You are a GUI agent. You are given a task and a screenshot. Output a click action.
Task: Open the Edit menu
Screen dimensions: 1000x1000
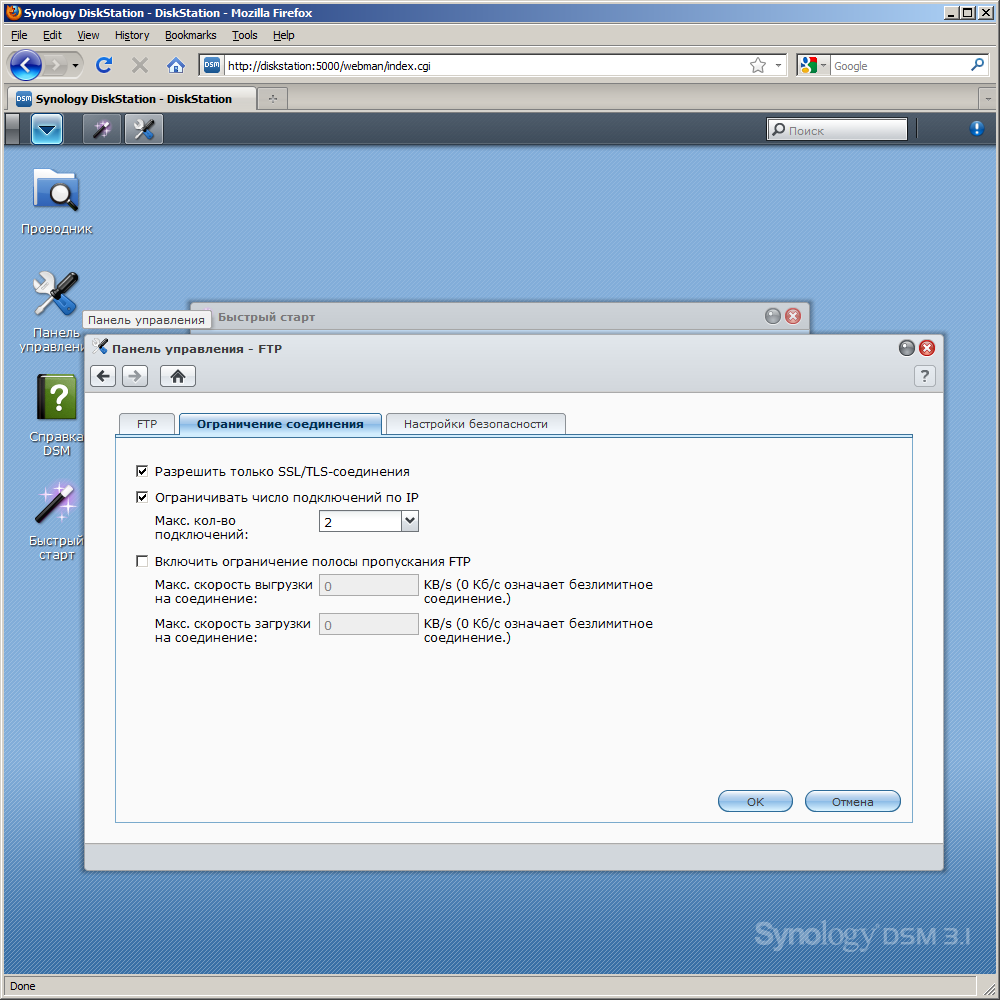tap(52, 35)
